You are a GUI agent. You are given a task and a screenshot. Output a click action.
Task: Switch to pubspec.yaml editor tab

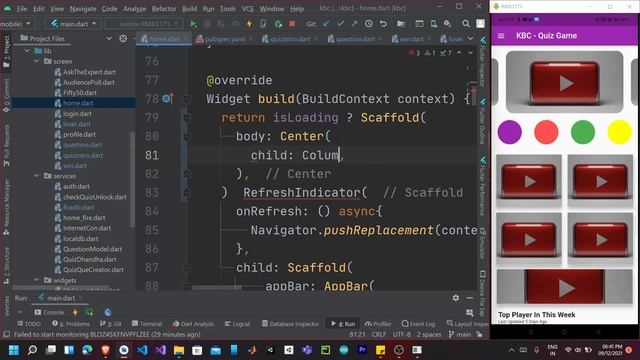(225, 39)
